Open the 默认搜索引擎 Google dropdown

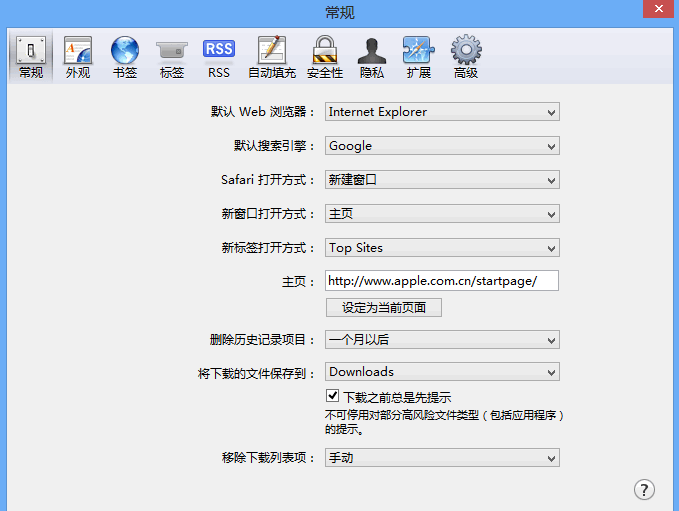(x=442, y=146)
